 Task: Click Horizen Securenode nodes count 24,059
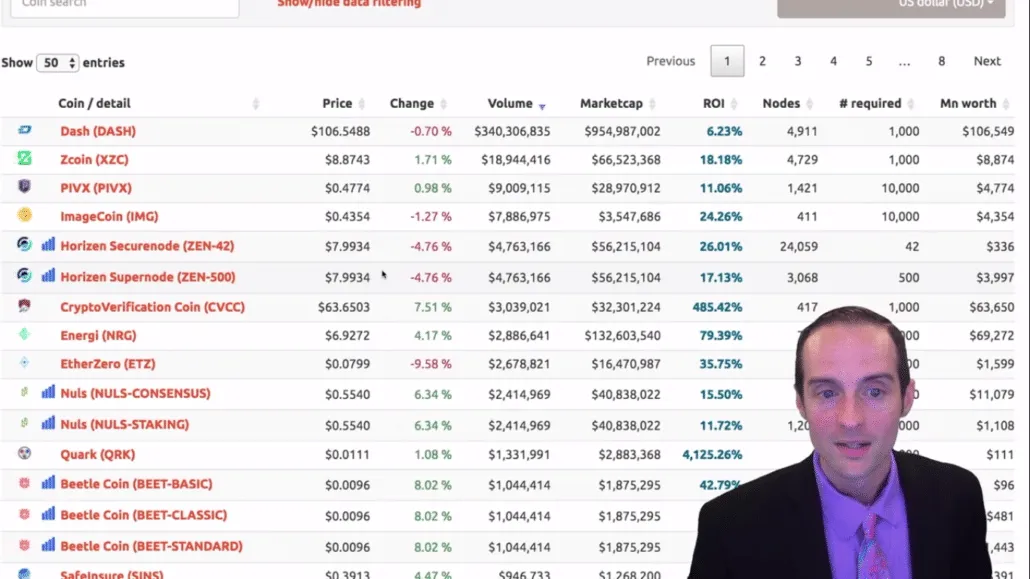[x=799, y=246]
